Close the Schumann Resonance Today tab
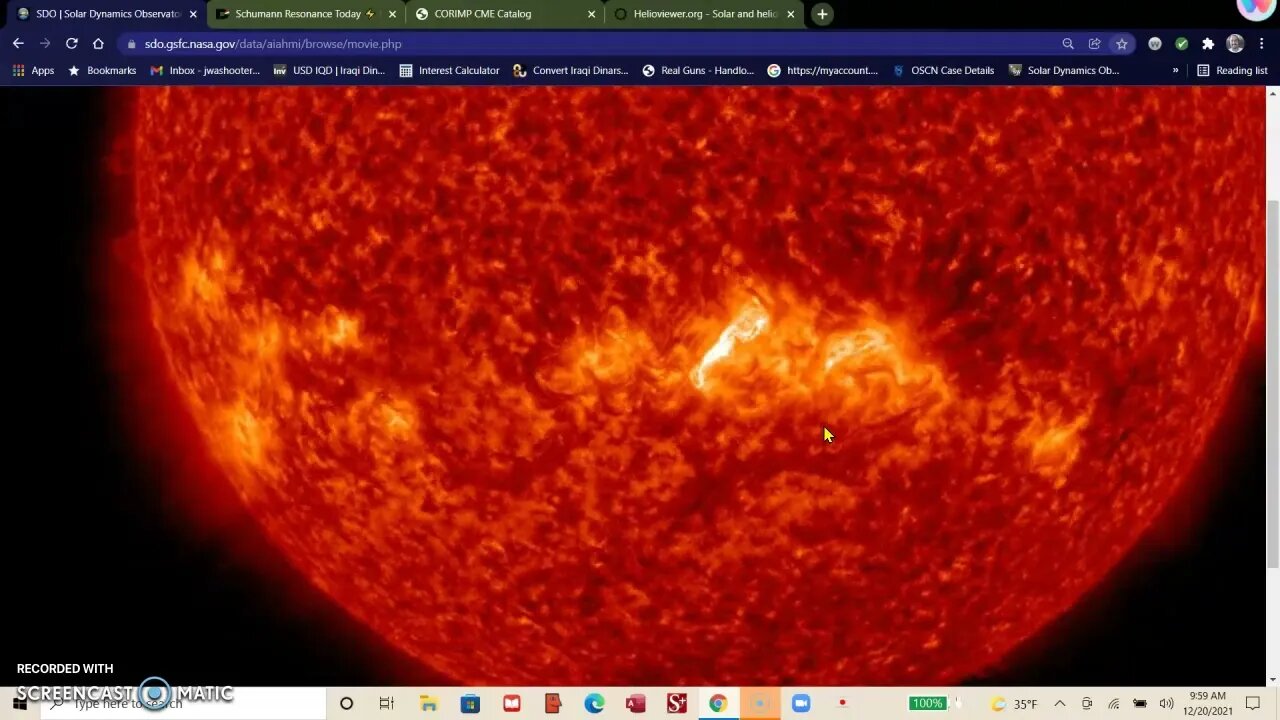This screenshot has height=720, width=1280. pos(392,14)
